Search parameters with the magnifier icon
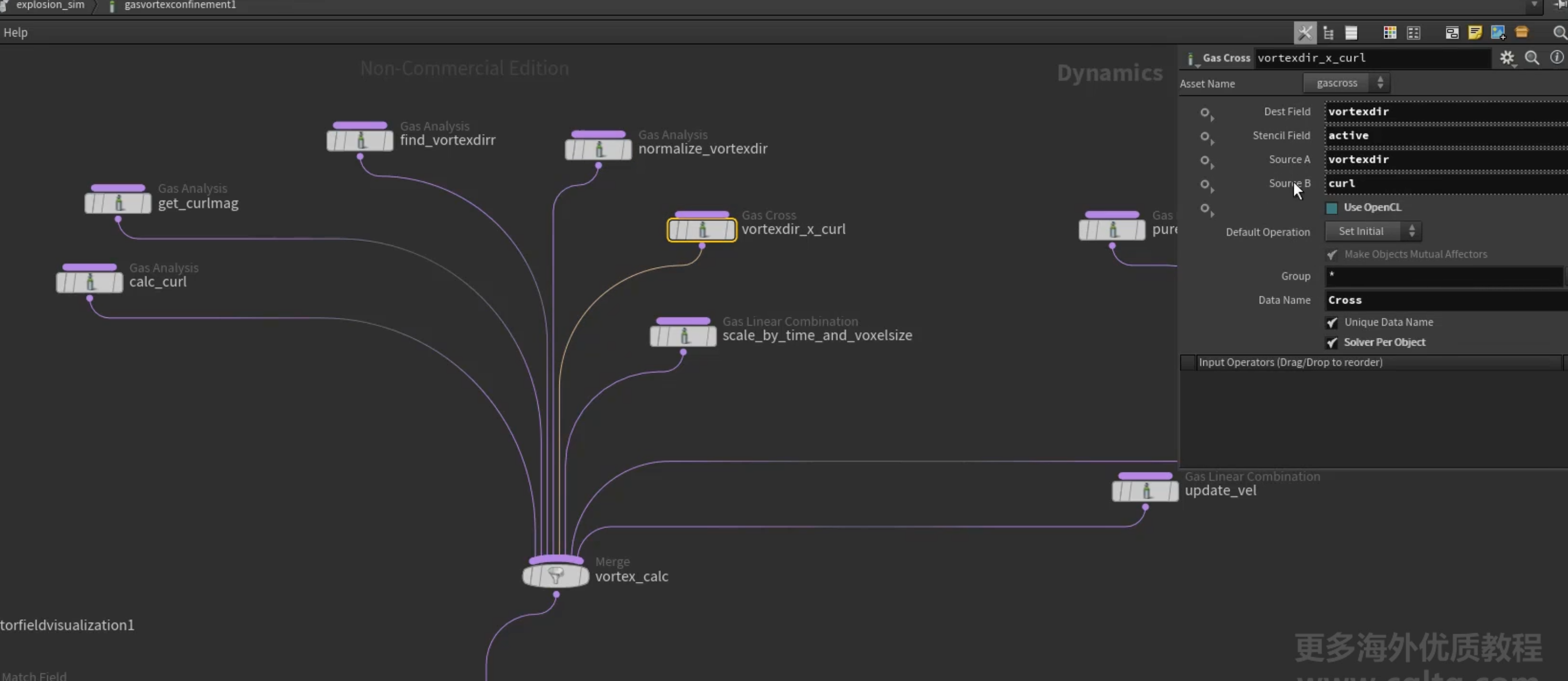Image resolution: width=1568 pixels, height=681 pixels. 1532,58
